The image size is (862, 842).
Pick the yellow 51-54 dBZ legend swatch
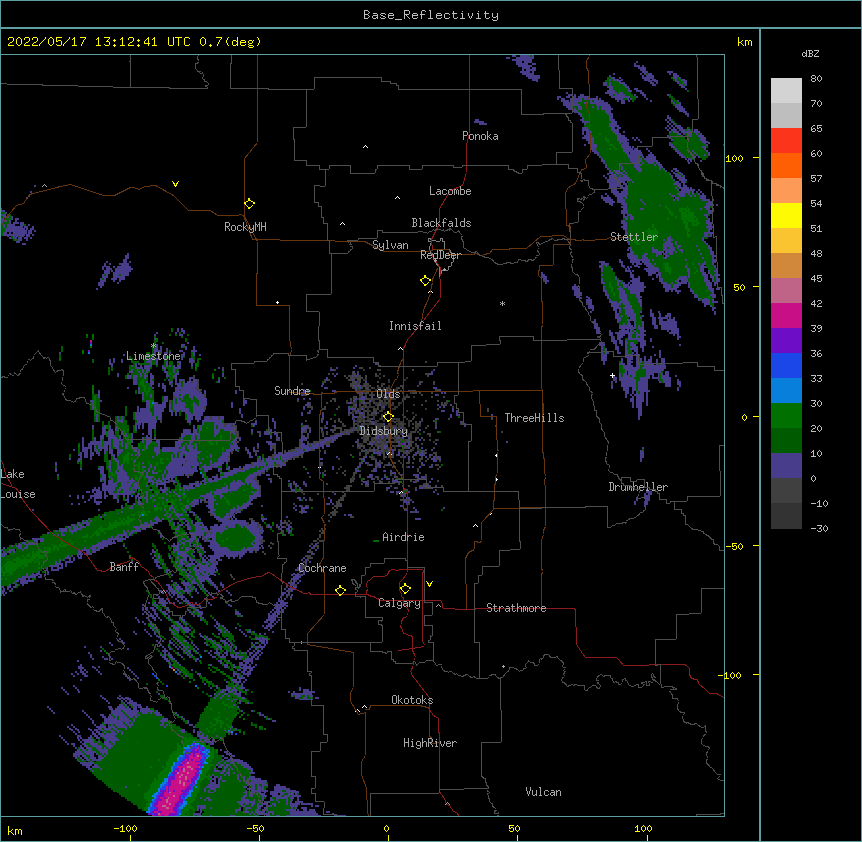point(786,216)
